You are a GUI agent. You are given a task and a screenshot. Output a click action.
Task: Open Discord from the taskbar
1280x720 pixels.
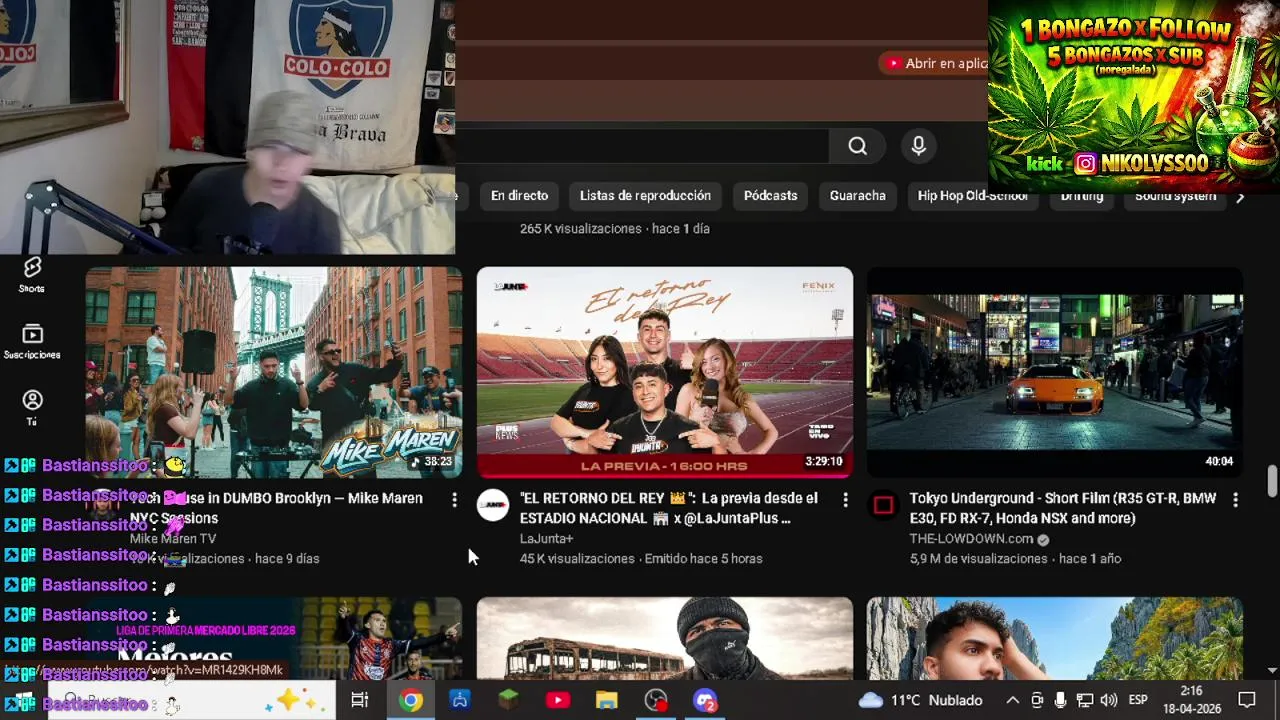coord(705,700)
